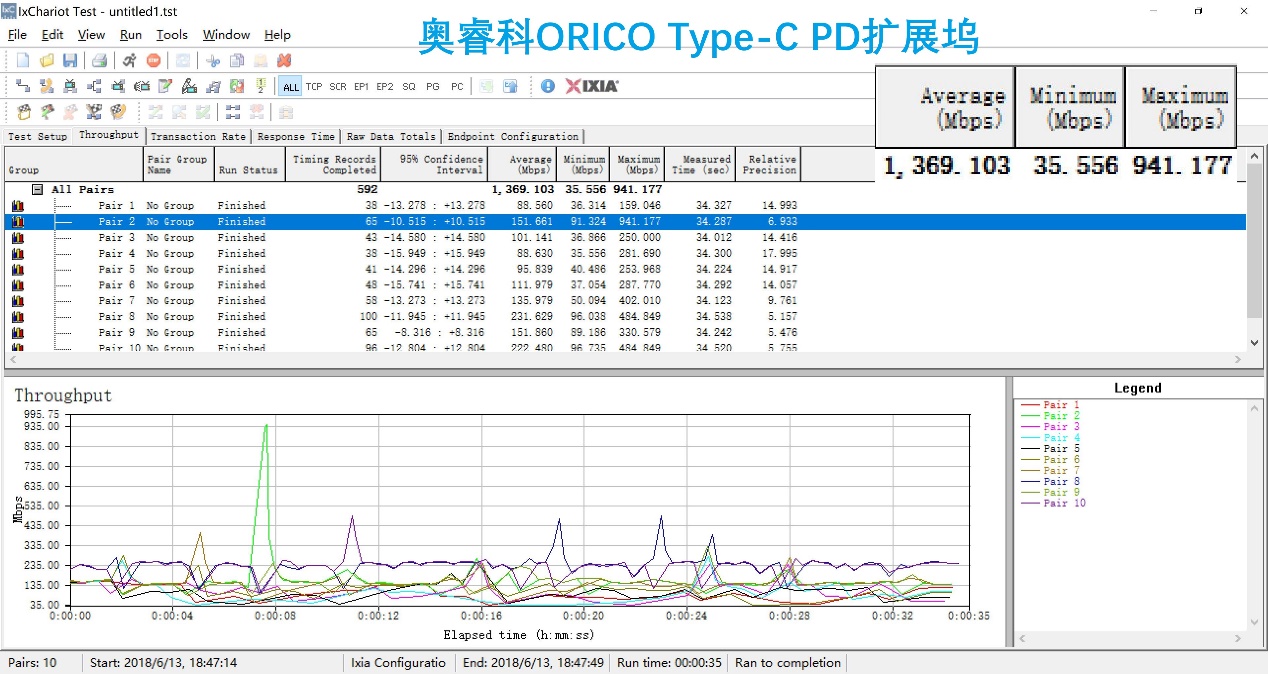This screenshot has width=1268, height=674.
Task: Click the Run Status column header
Action: [x=250, y=164]
